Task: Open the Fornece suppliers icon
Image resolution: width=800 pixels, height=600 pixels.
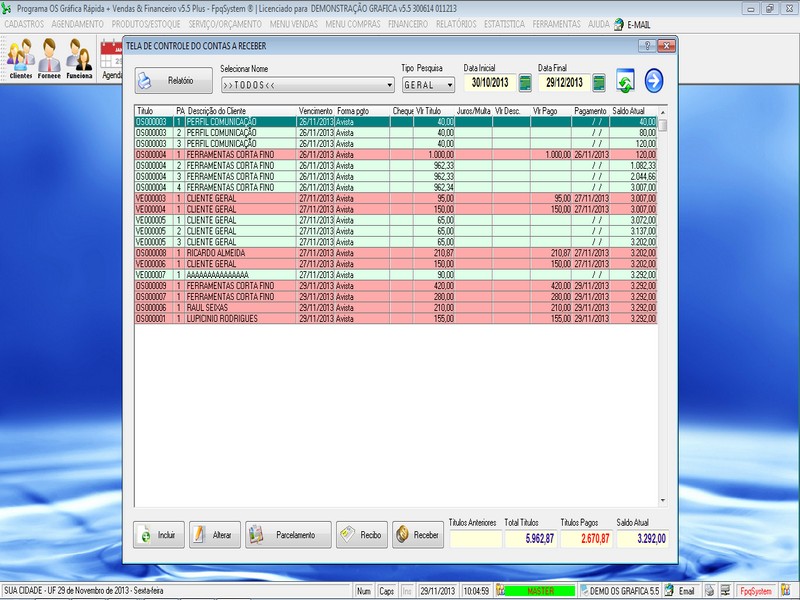Action: (50, 60)
